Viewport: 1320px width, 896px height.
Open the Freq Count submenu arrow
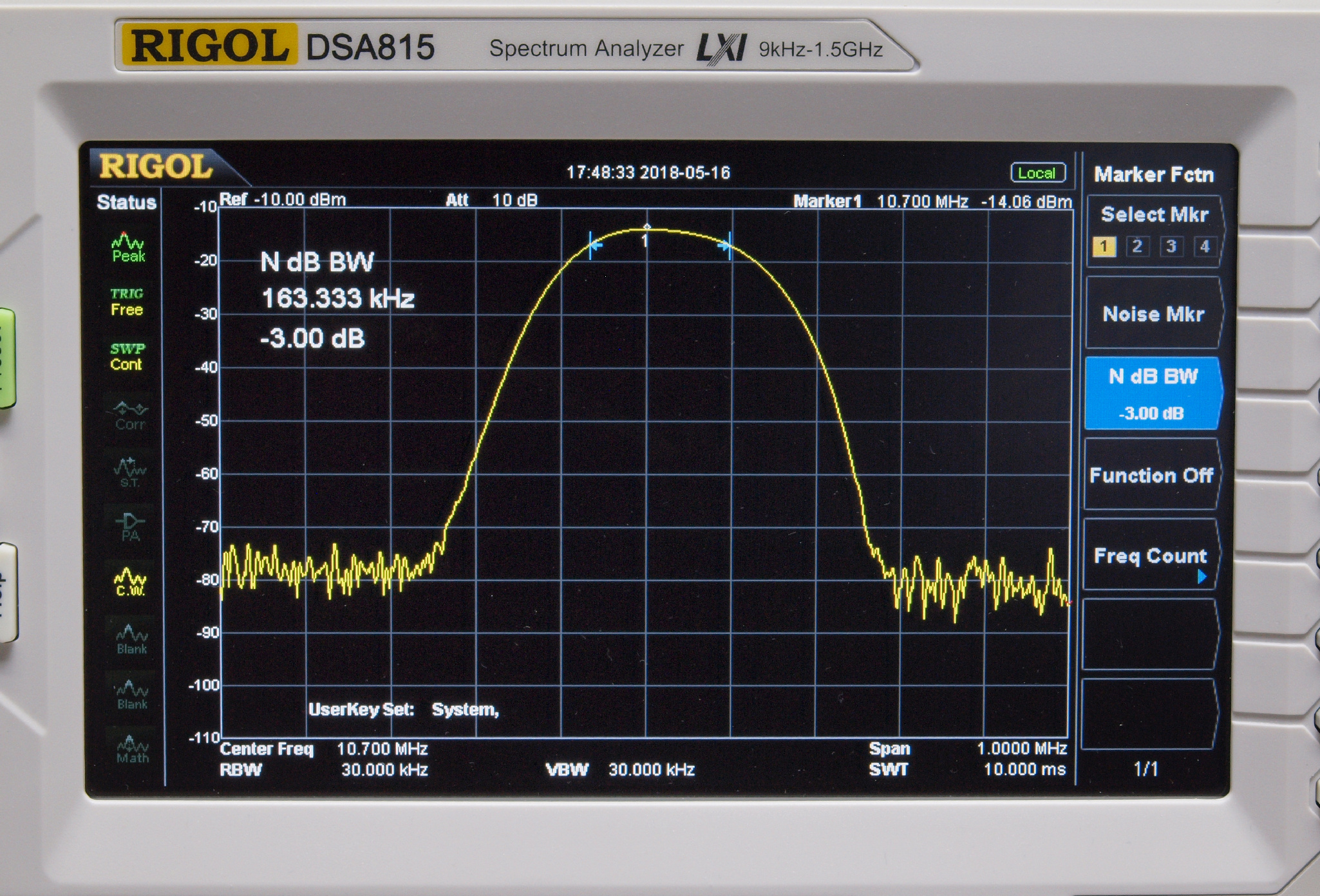pos(1201,577)
